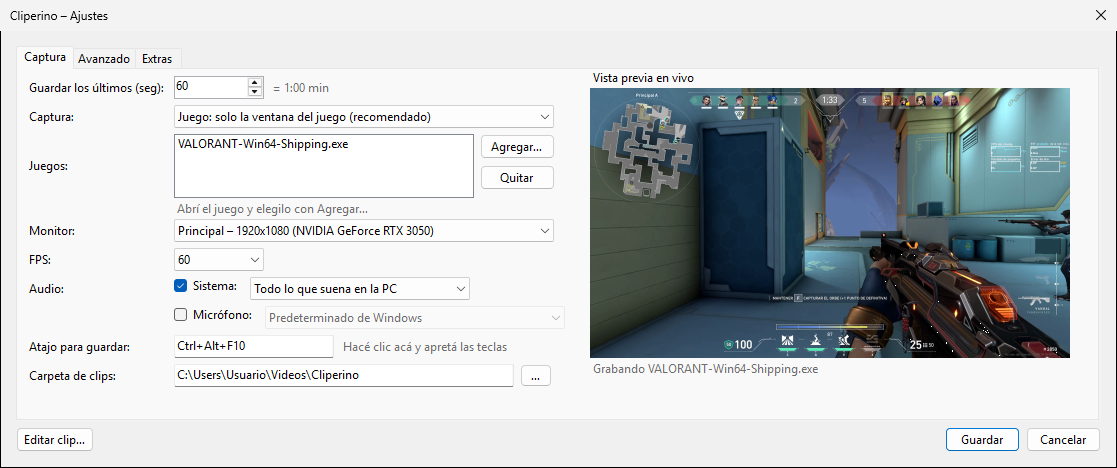Screen dimensions: 1117x468
Task: Click the Guardar button
Action: click(982, 440)
